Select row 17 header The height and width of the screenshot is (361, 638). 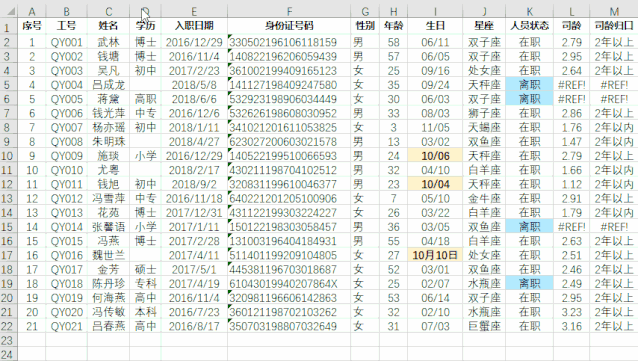8,255
